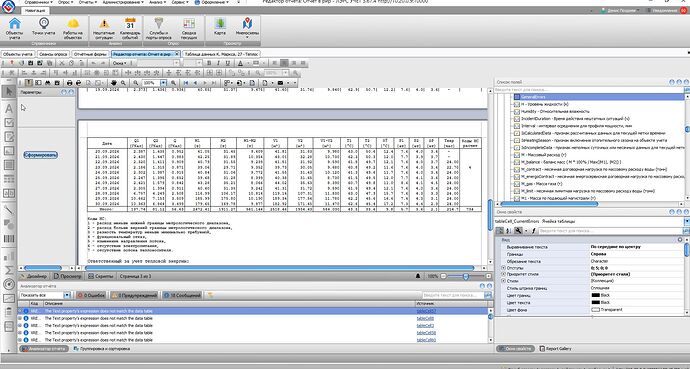Click the notification bell near zoom slider
This screenshot has height=369, width=690.
click(x=418, y=276)
